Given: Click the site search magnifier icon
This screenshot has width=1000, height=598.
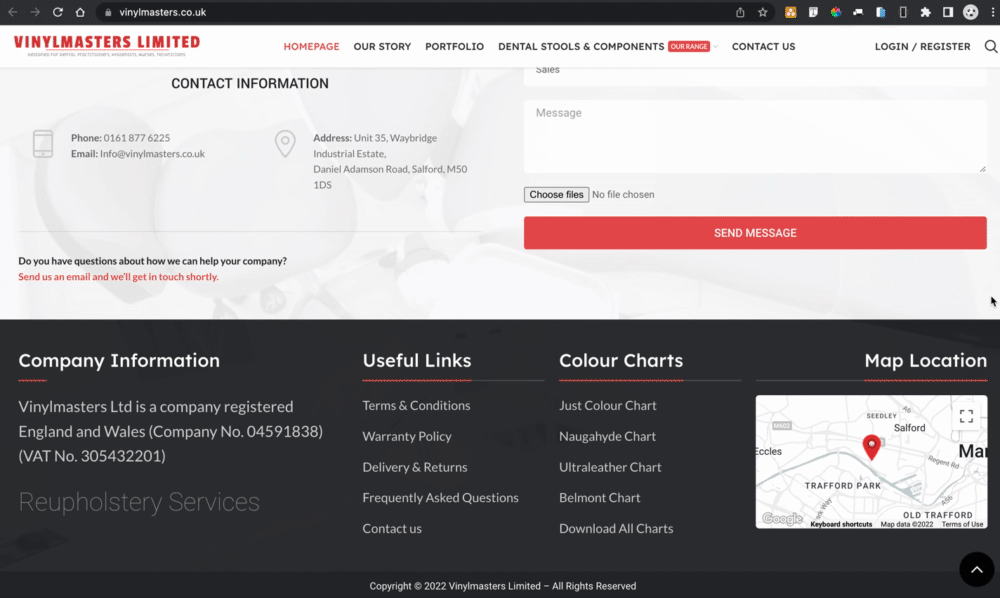Looking at the screenshot, I should tap(990, 47).
